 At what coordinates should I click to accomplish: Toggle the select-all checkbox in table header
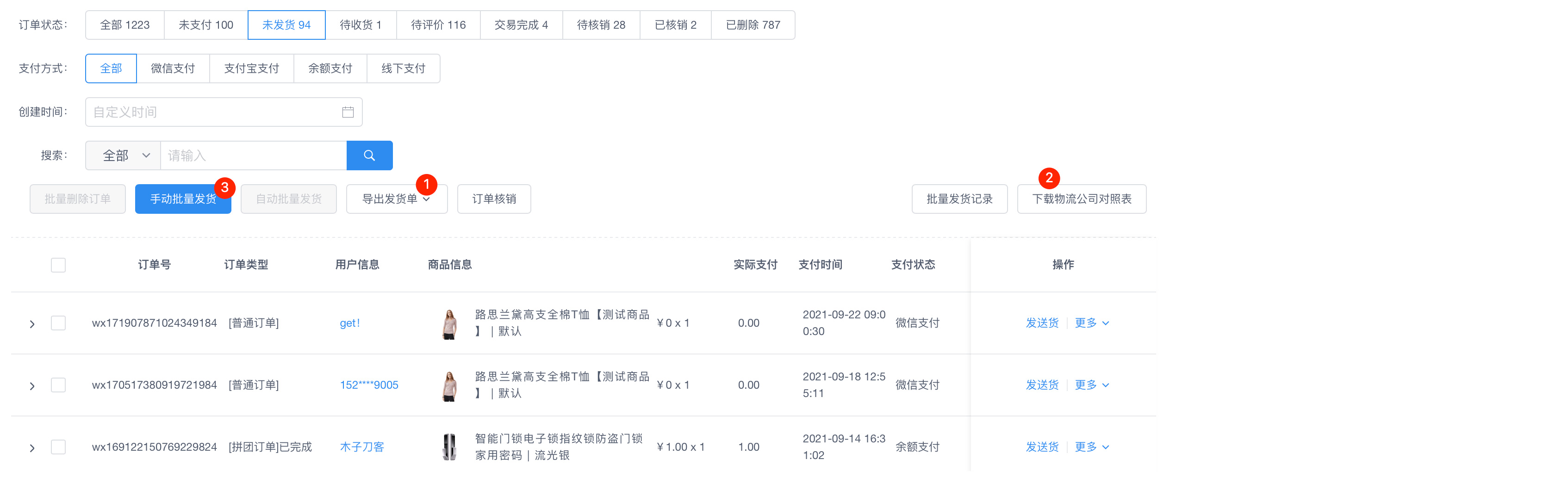(x=58, y=265)
